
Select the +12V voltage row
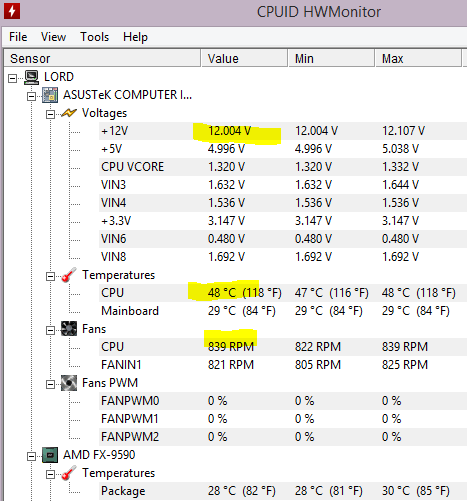[283, 131]
